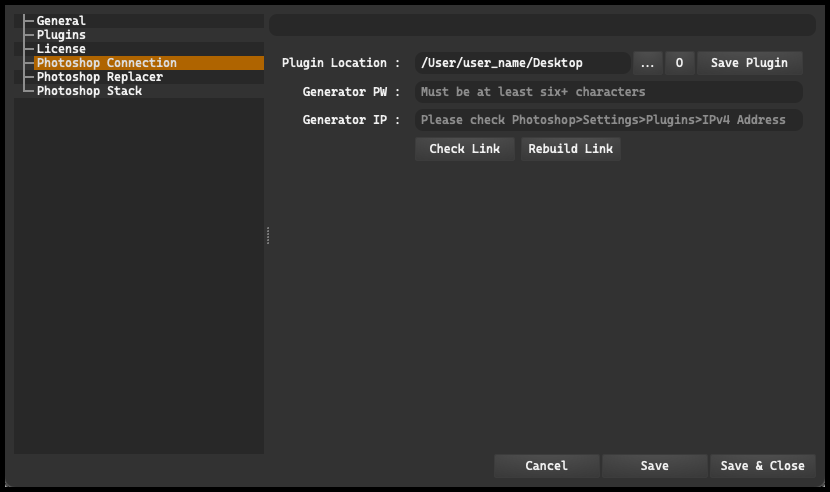Open the Photoshop Stack settings
The height and width of the screenshot is (492, 830).
(x=89, y=91)
